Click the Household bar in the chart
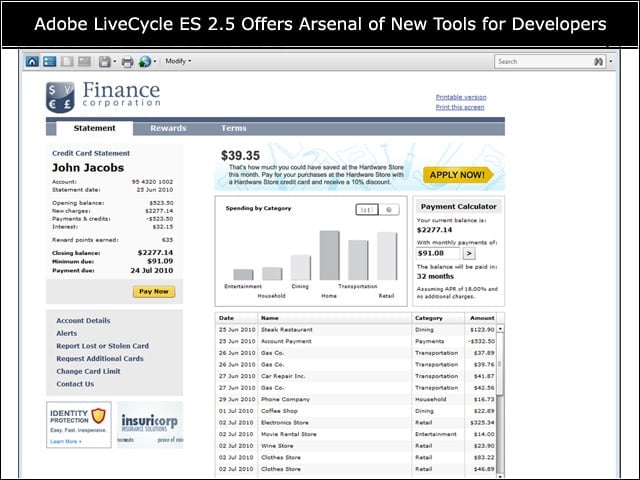The height and width of the screenshot is (480, 640). point(272,274)
